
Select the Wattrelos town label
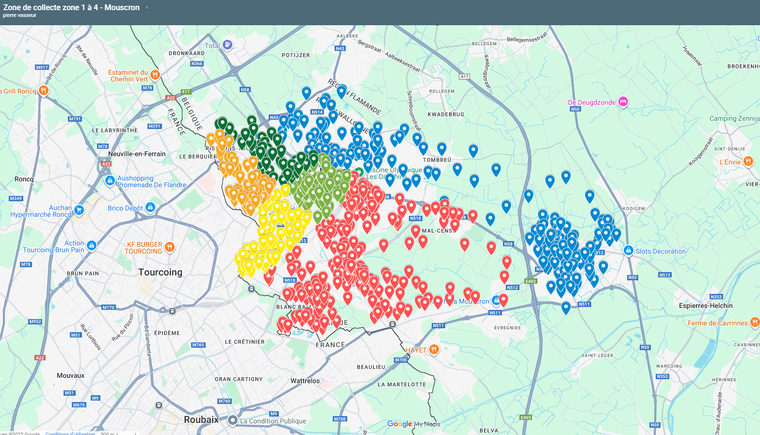click(305, 381)
